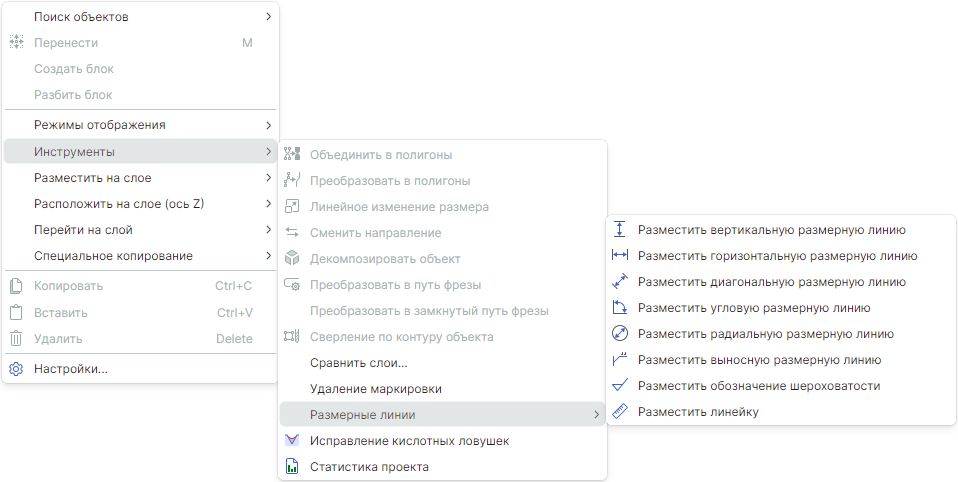Click the Создать блок menu item

click(141, 69)
